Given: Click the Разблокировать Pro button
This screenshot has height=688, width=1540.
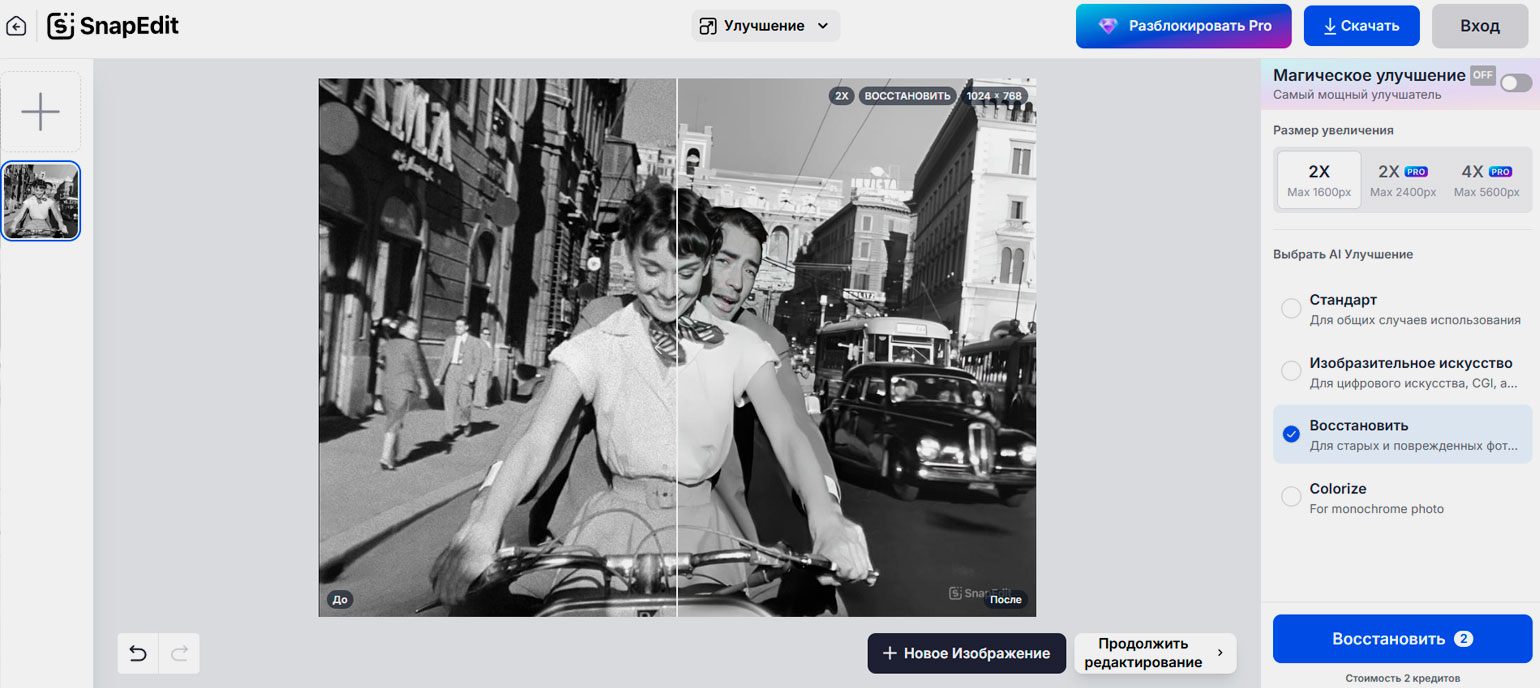Looking at the screenshot, I should [x=1184, y=26].
